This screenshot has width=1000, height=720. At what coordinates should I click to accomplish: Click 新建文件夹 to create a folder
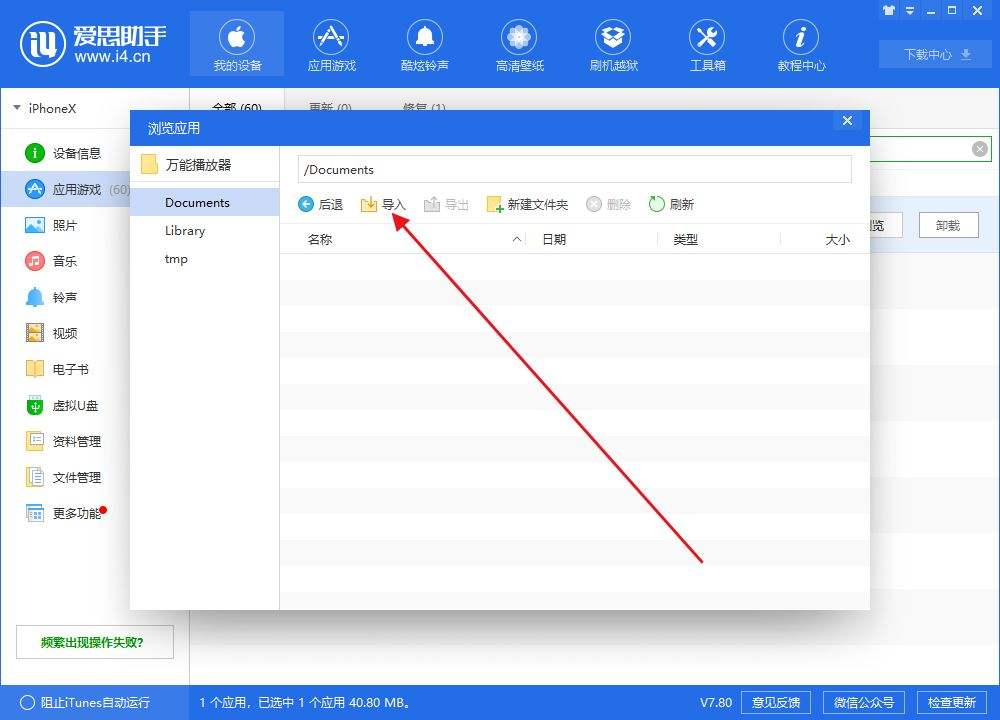[527, 204]
